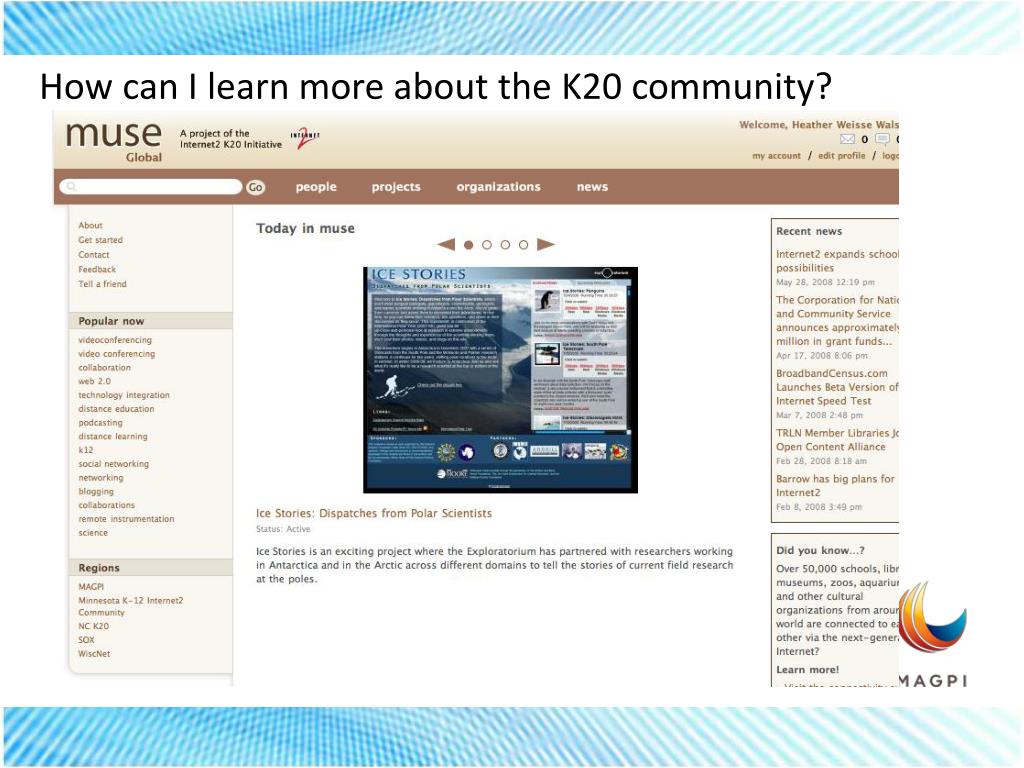
Task: Open the Get started link
Action: pos(101,240)
